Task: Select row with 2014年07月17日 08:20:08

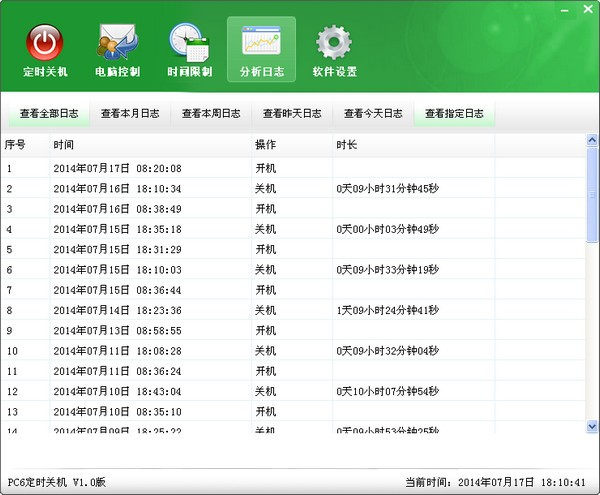Action: click(x=293, y=168)
